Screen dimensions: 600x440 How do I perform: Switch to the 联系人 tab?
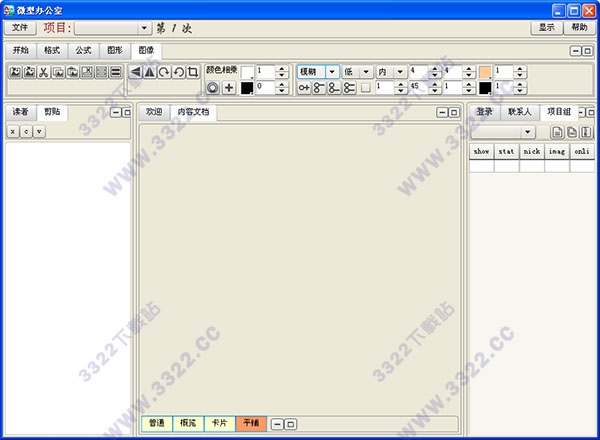(x=520, y=112)
